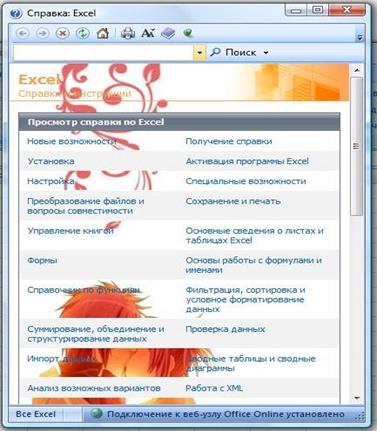Click the search text input field

click(x=103, y=52)
